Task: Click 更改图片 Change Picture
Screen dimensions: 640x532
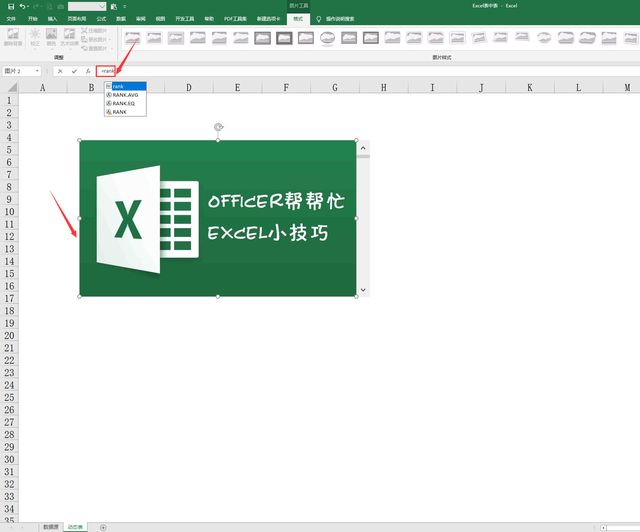Action: 96,40
